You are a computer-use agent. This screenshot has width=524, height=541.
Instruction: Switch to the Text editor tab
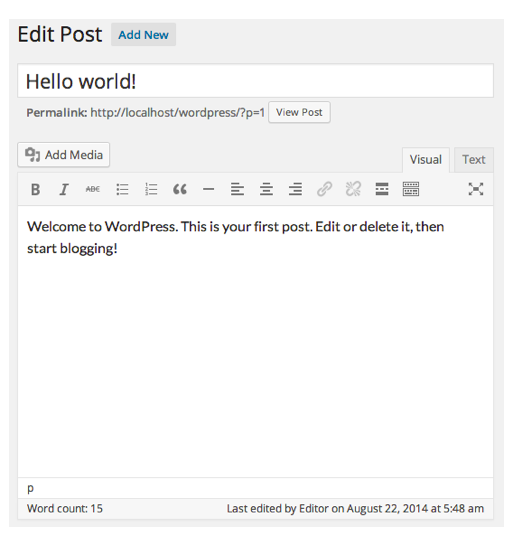[474, 160]
